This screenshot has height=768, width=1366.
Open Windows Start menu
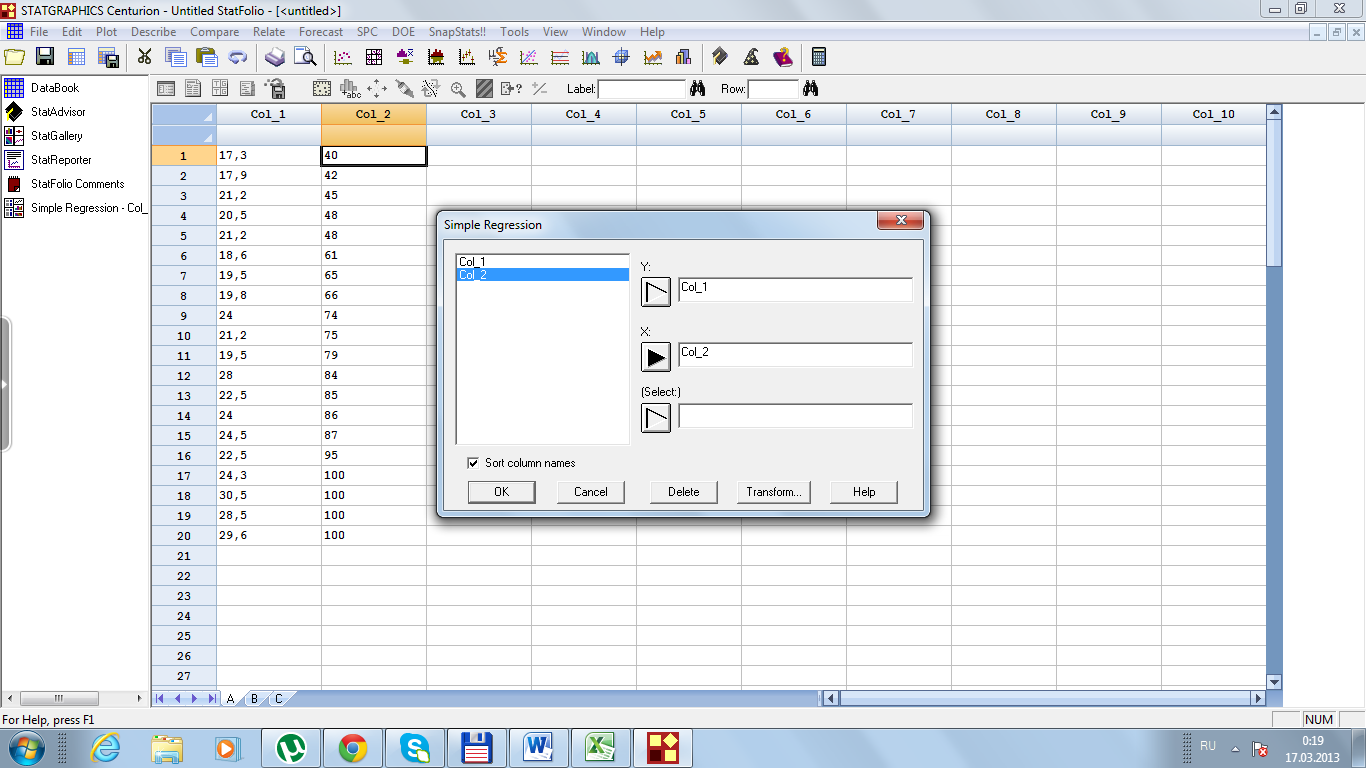click(x=27, y=747)
